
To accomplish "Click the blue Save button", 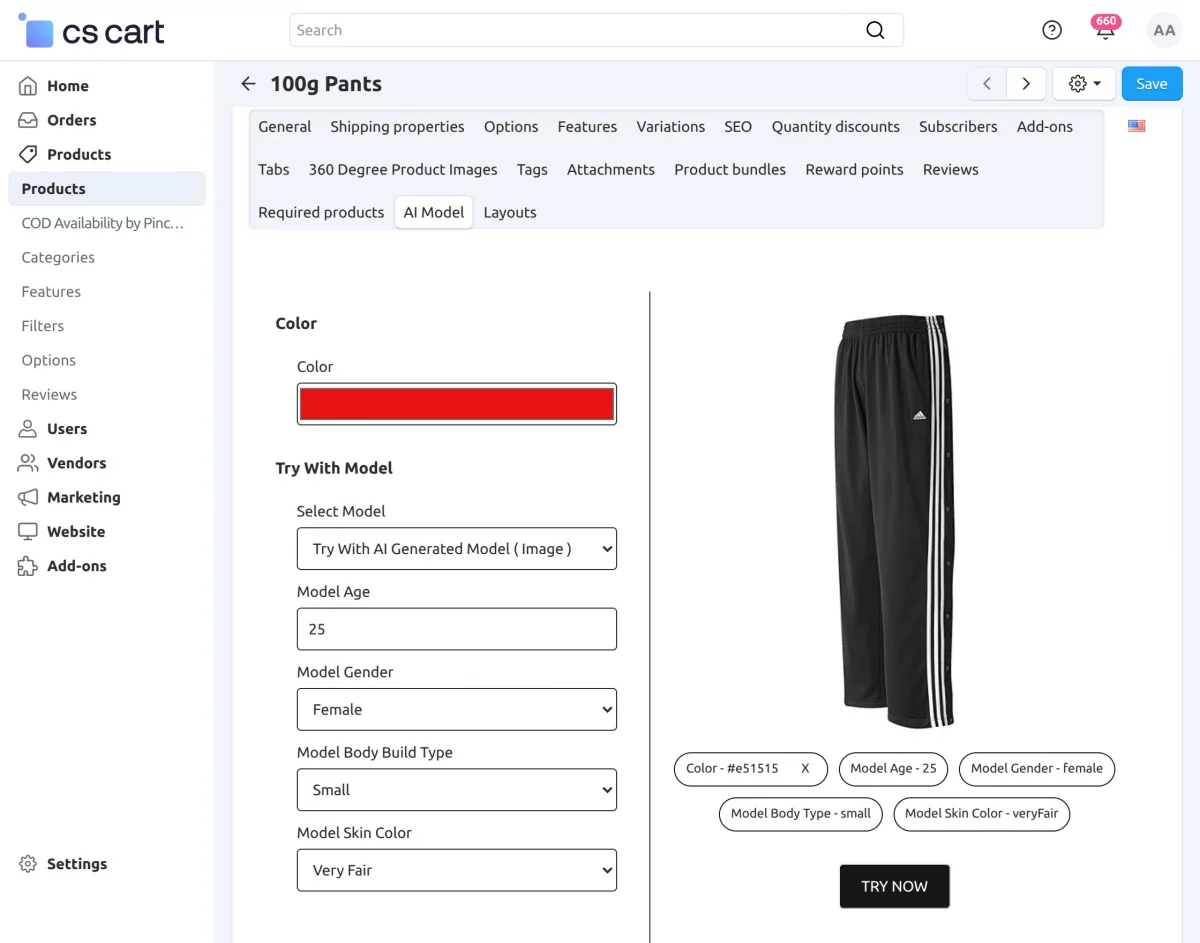I will coord(1152,84).
